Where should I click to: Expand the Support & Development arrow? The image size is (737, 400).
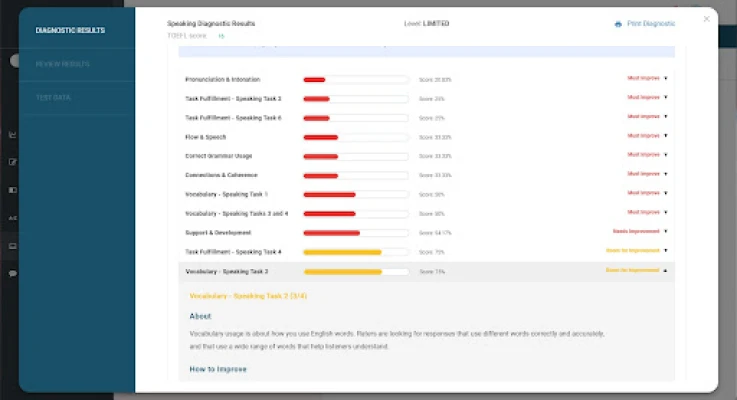click(665, 232)
